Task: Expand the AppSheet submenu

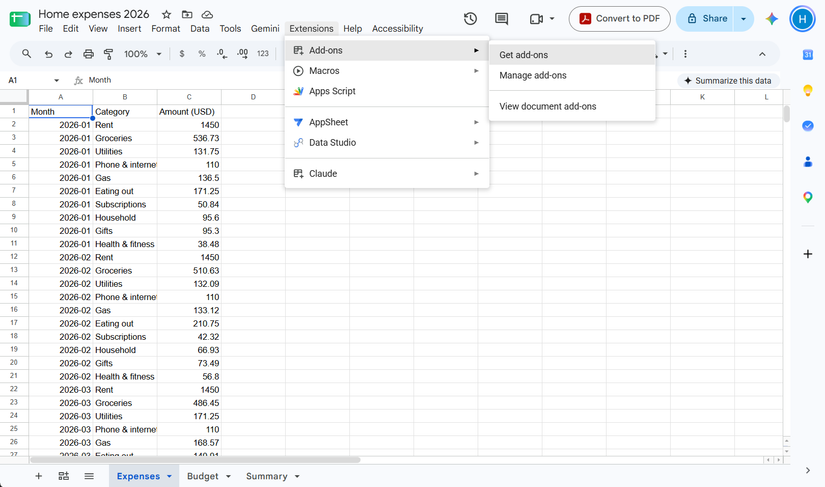Action: [x=387, y=122]
